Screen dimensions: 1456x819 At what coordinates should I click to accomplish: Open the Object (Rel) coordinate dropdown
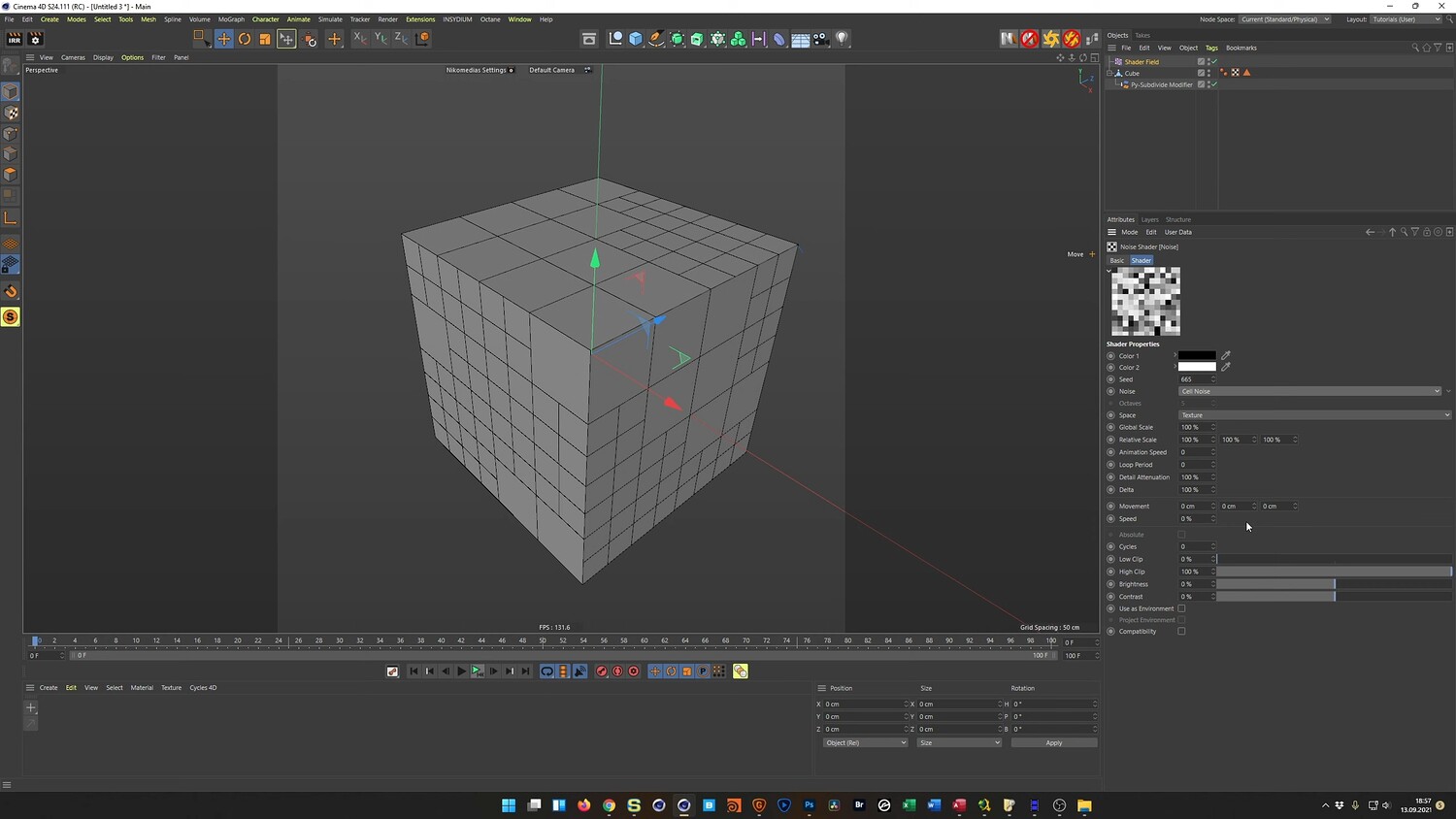pyautogui.click(x=865, y=743)
